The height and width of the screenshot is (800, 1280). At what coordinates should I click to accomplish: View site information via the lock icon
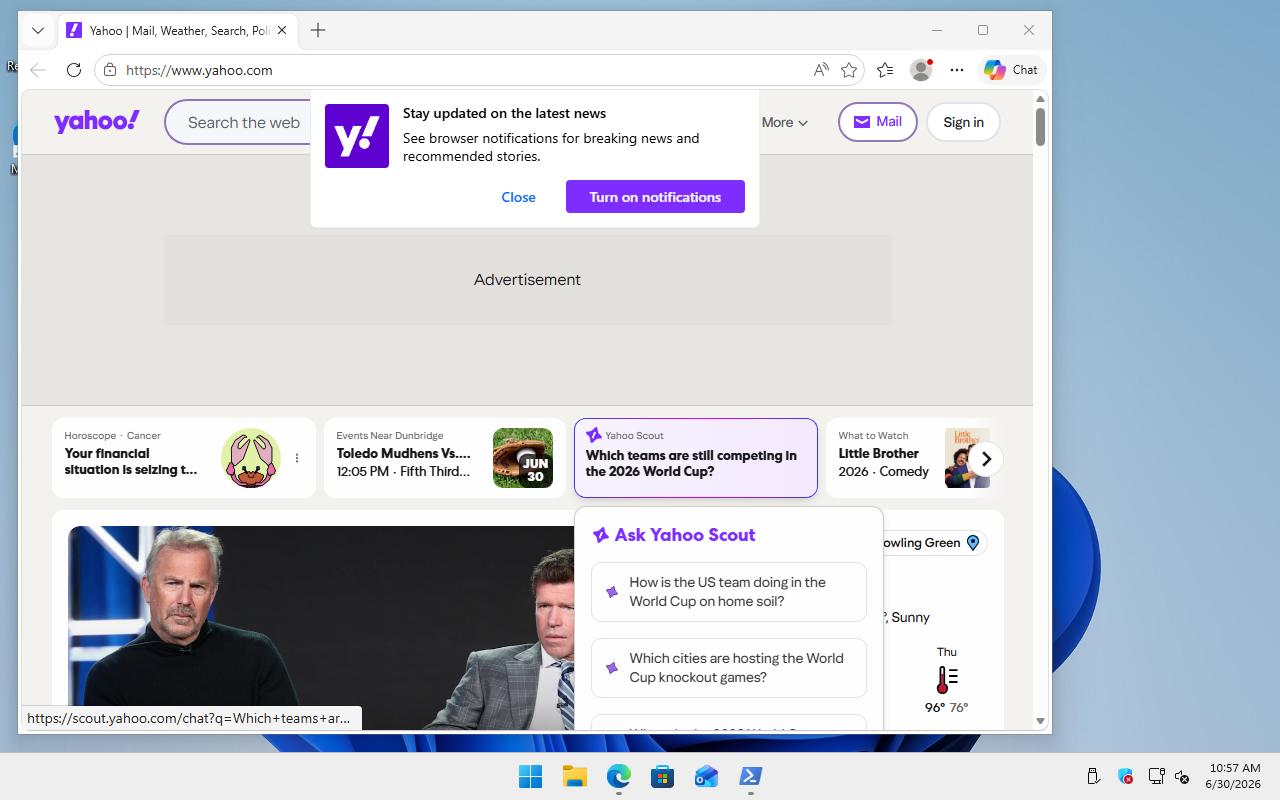(x=110, y=70)
